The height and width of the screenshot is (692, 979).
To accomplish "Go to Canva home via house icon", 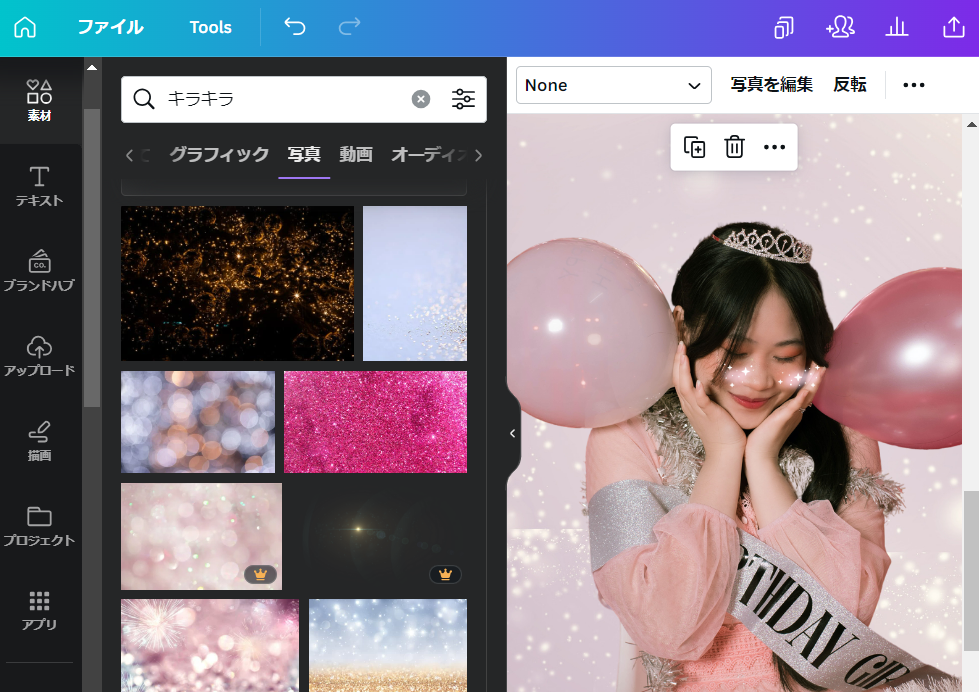I will pyautogui.click(x=25, y=27).
